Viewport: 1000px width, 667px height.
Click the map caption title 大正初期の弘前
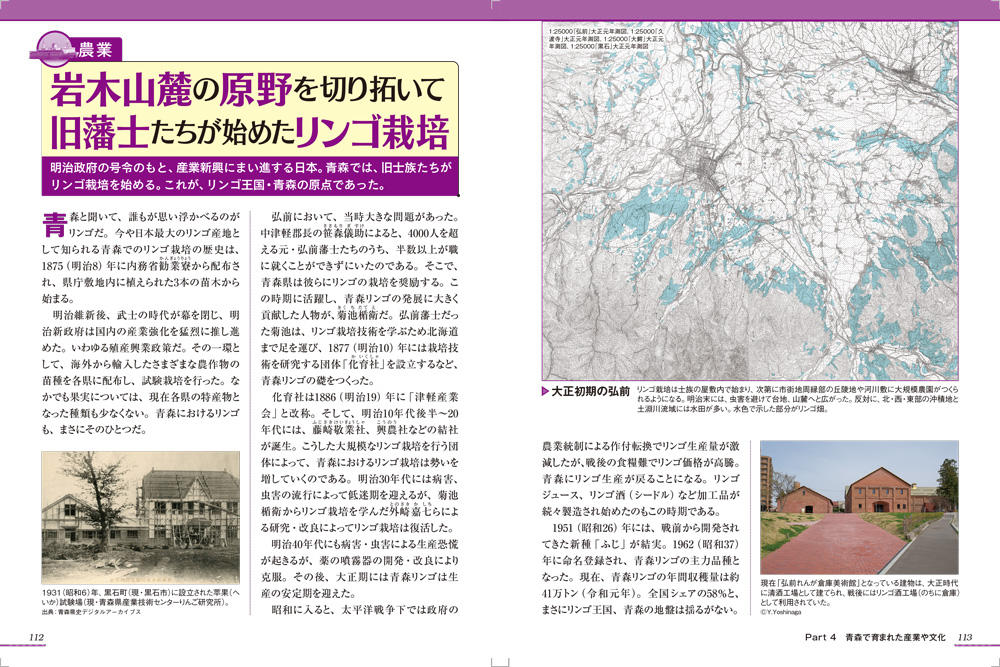coord(591,392)
